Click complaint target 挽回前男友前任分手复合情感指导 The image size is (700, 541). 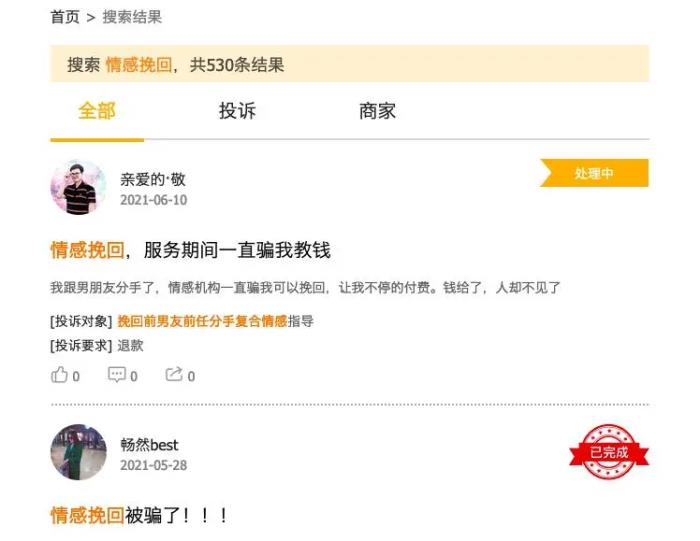[215, 321]
